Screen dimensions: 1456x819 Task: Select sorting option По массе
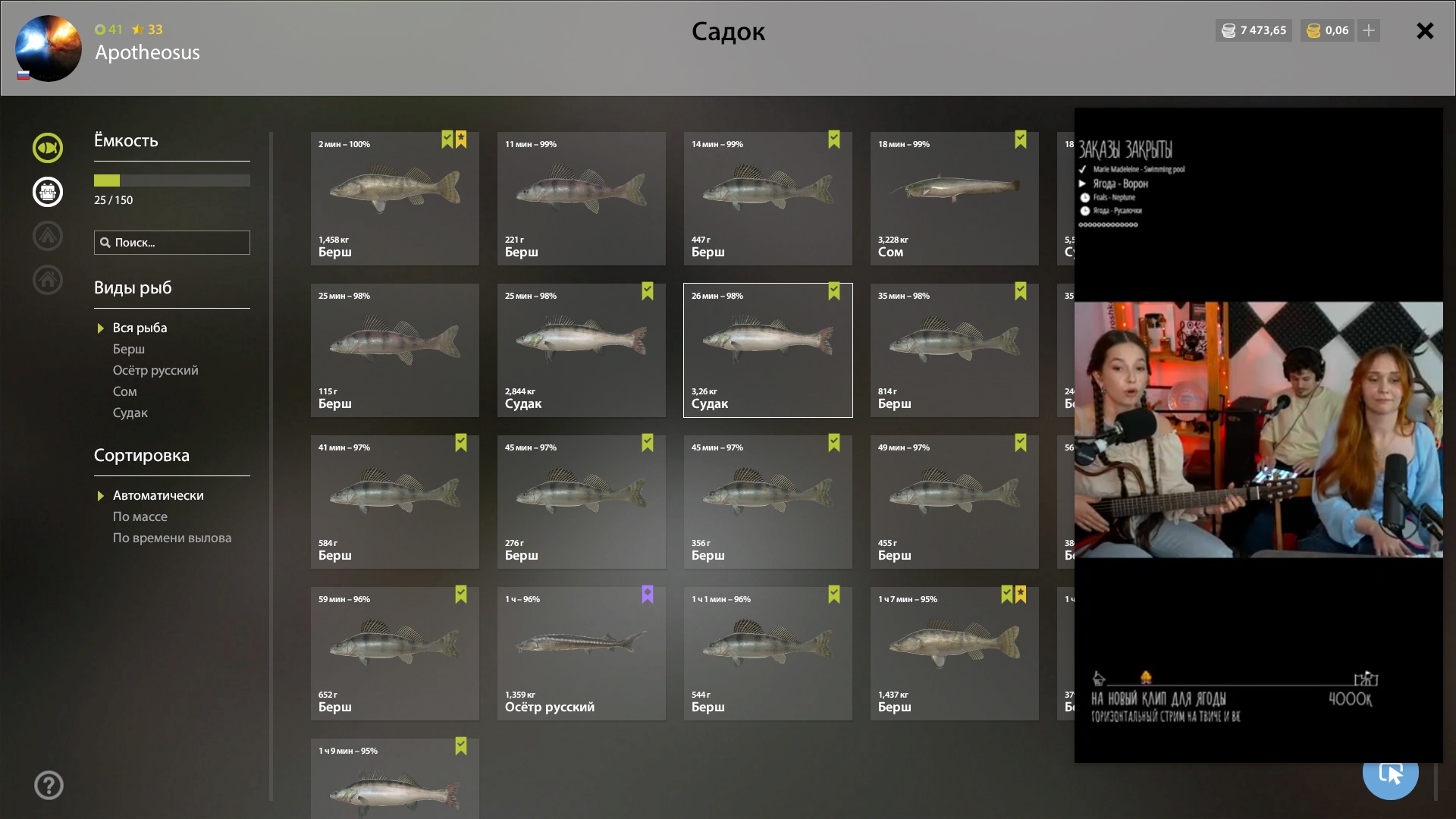click(140, 516)
